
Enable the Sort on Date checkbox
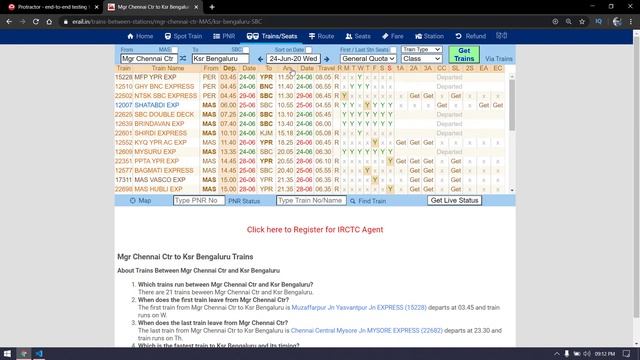click(x=309, y=50)
